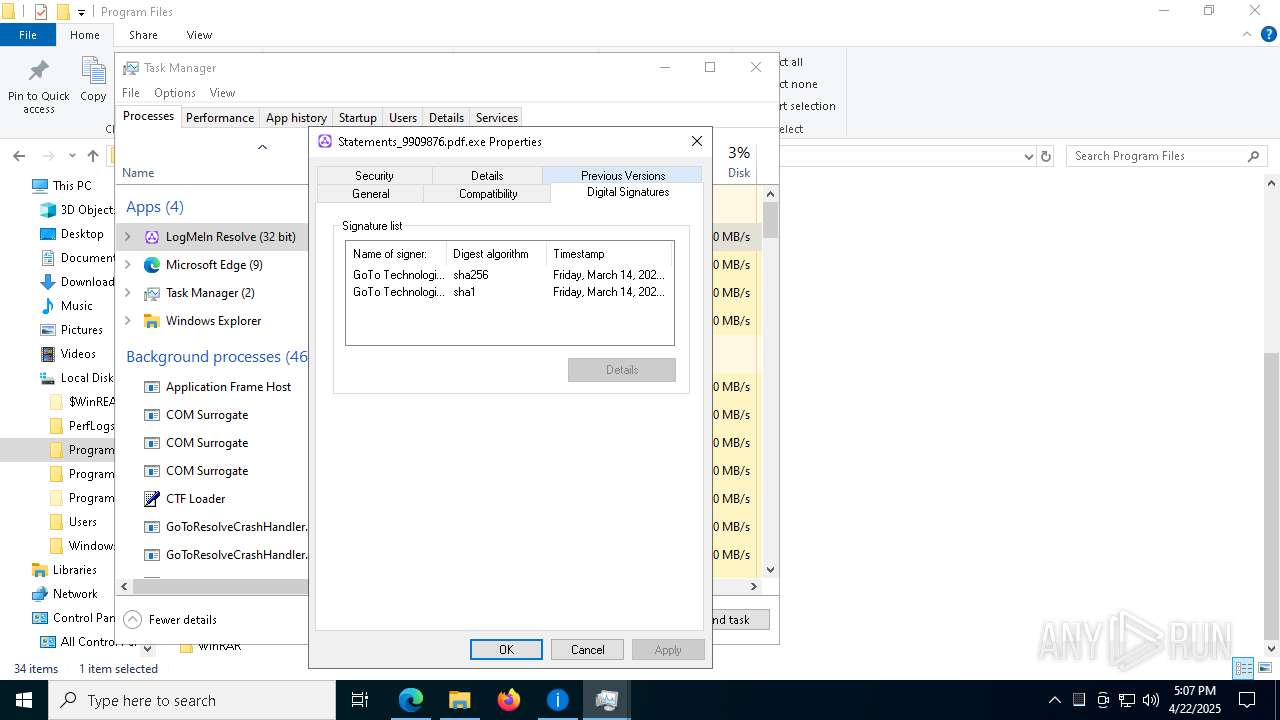The image size is (1280, 720).
Task: Launch Firefox from taskbar
Action: pos(508,700)
